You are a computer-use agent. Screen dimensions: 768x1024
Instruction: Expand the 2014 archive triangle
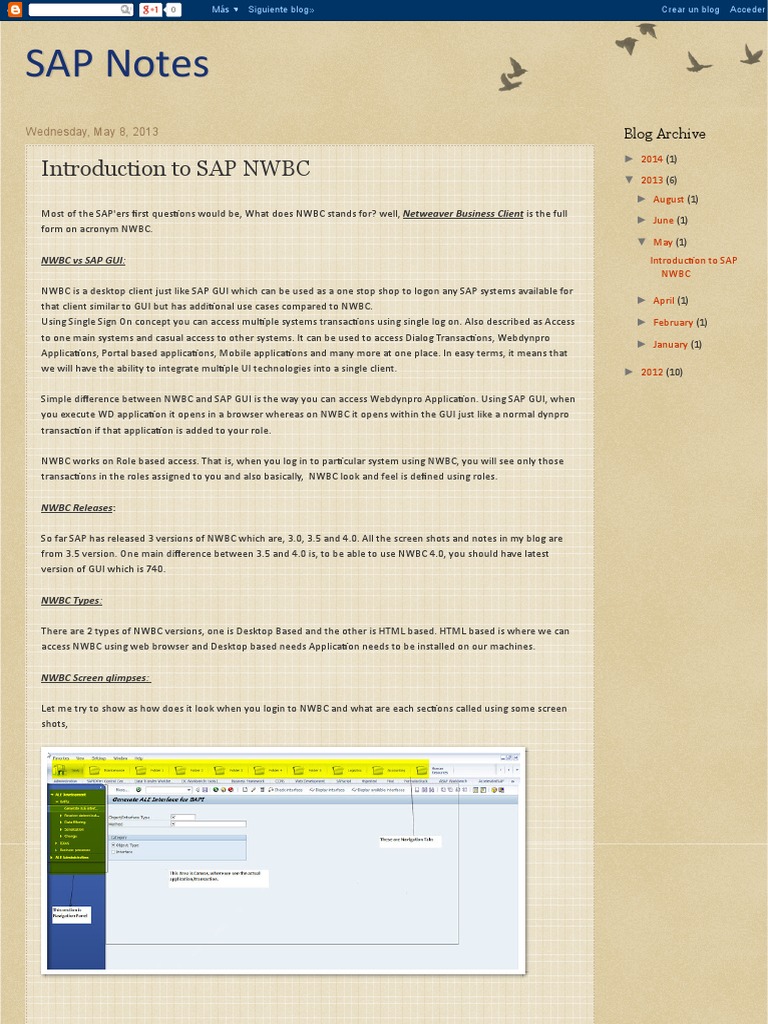point(630,159)
